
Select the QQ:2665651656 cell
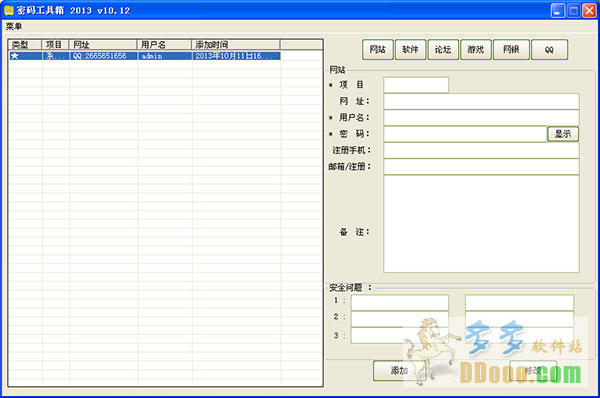[x=103, y=56]
